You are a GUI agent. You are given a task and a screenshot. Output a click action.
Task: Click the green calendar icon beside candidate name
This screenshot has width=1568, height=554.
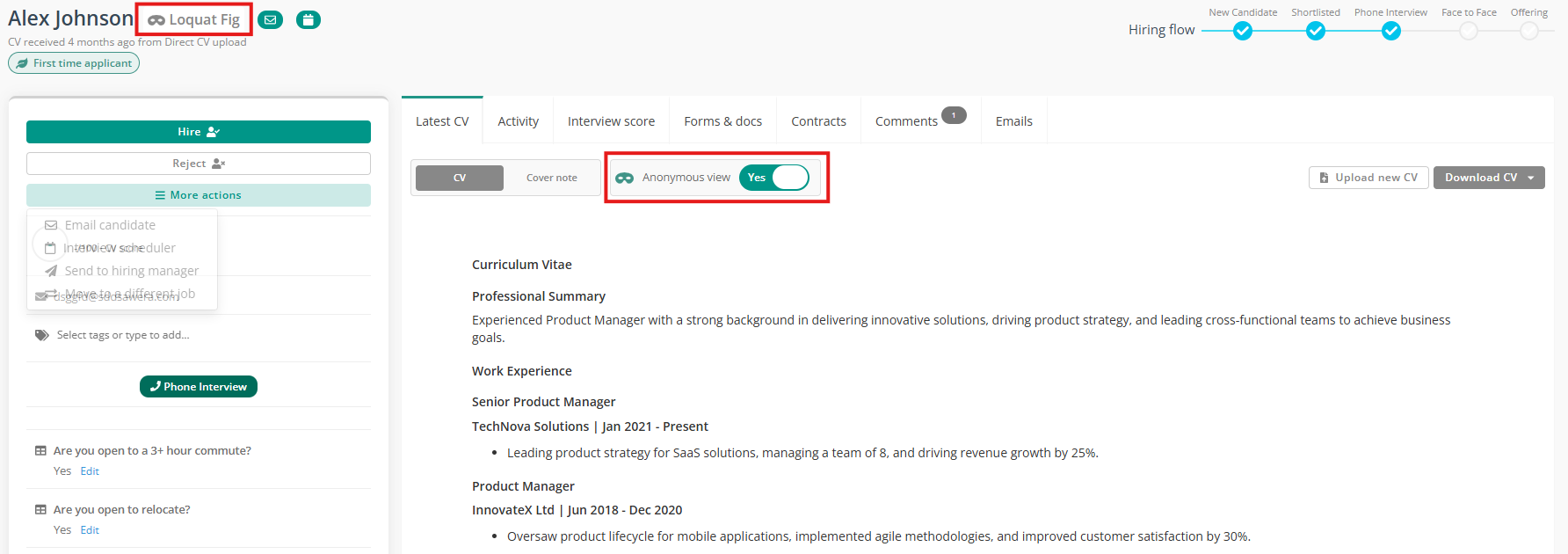click(308, 19)
